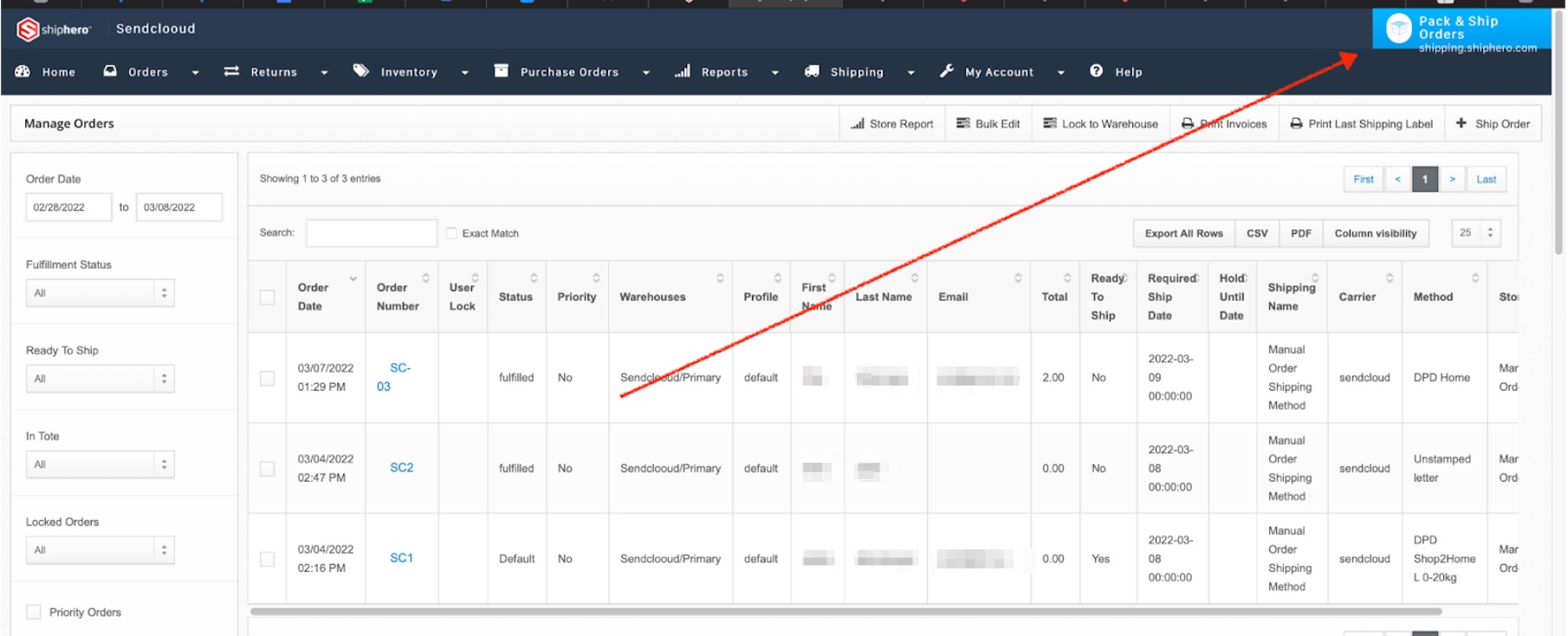Click the Reports bar chart icon
Viewport: 1568px width, 636px height.
click(x=683, y=71)
